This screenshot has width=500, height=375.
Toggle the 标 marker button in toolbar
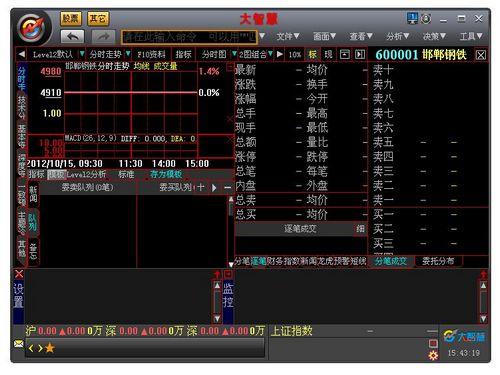(x=313, y=54)
